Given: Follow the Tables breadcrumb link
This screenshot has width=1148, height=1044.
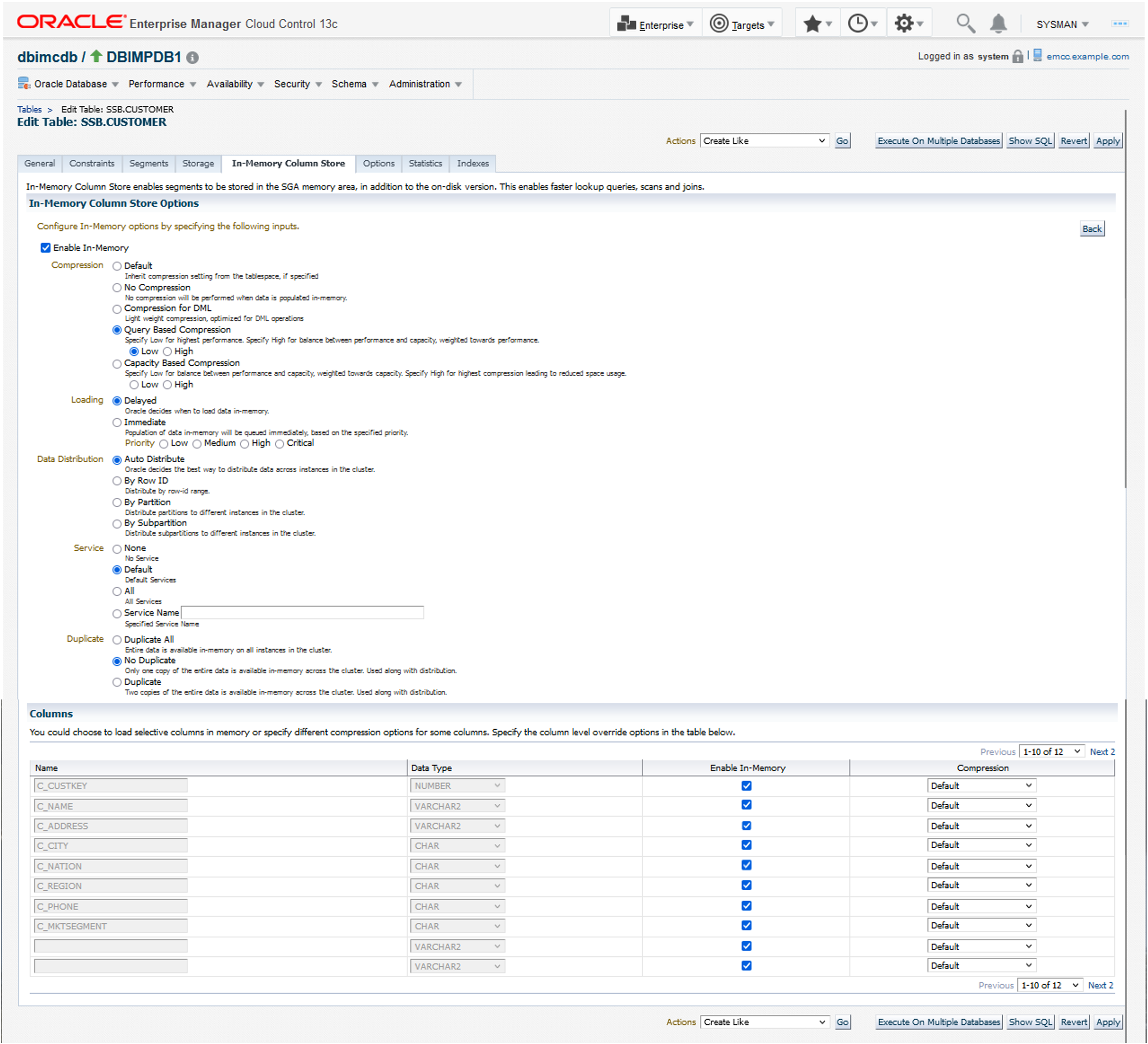Looking at the screenshot, I should coord(29,109).
